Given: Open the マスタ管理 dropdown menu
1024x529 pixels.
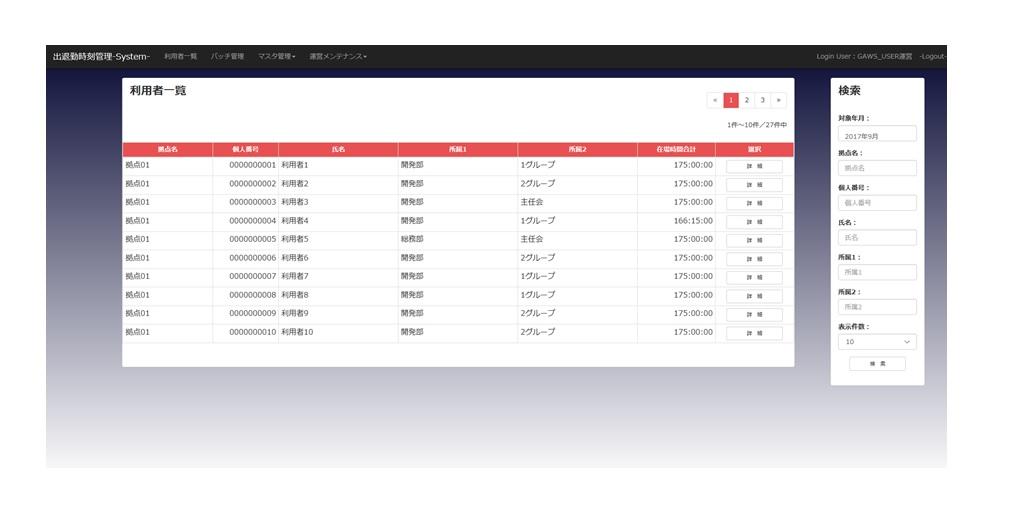Looking at the screenshot, I should pos(276,56).
